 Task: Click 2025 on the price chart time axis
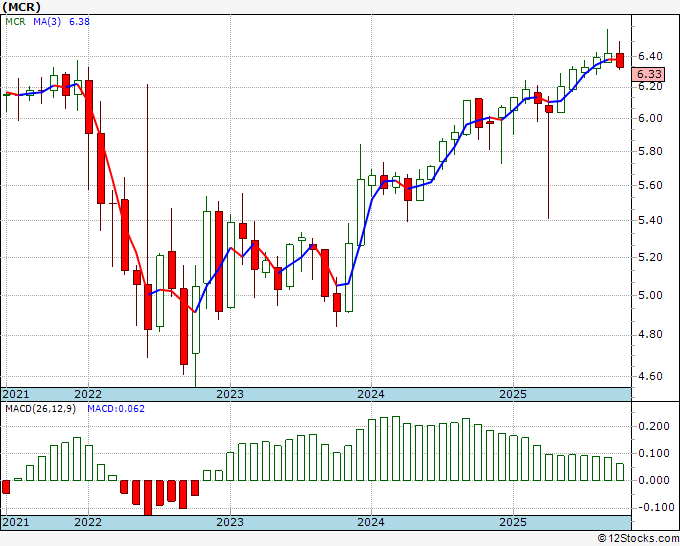[x=513, y=394]
